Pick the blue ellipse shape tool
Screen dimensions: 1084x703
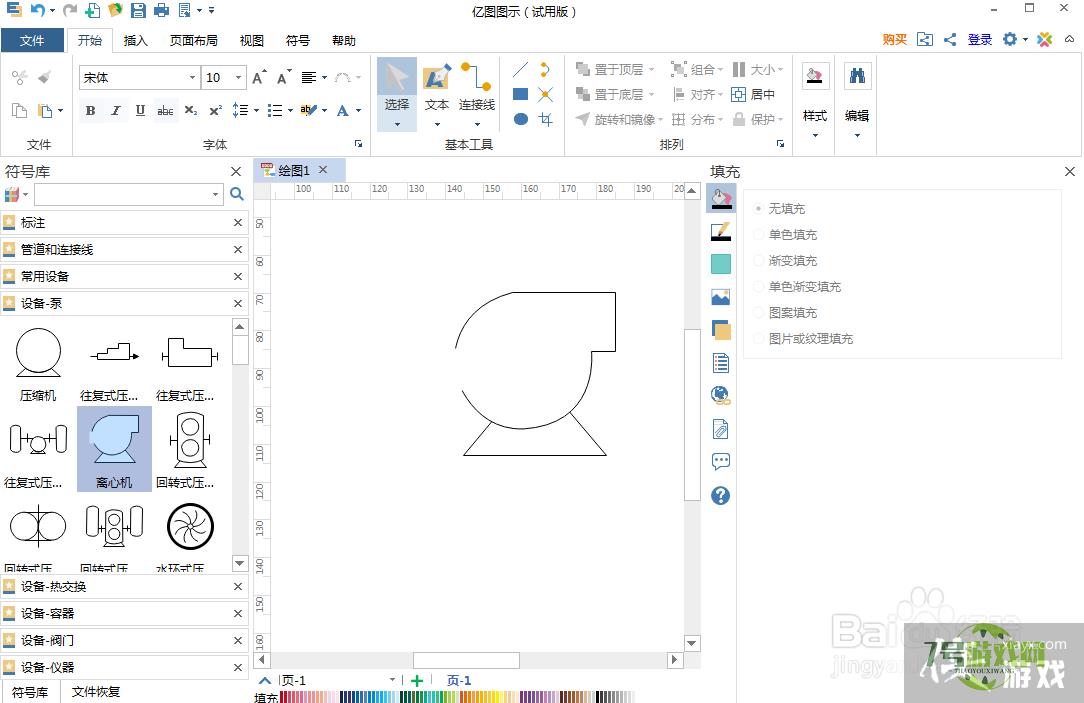[x=521, y=119]
